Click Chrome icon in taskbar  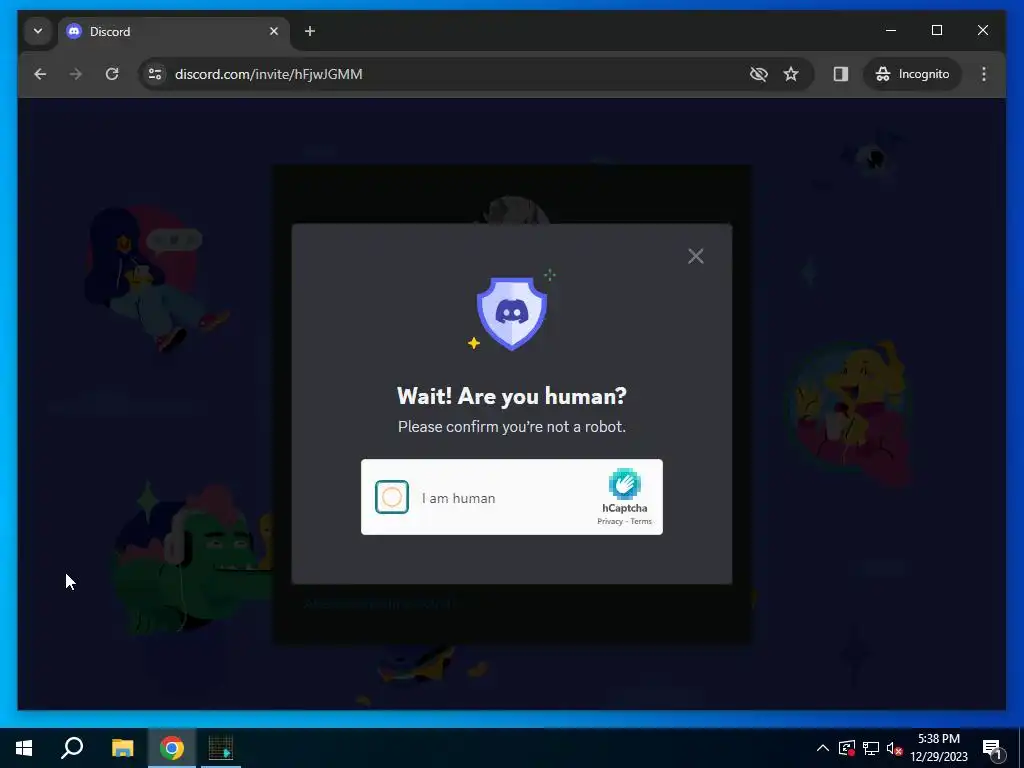pyautogui.click(x=172, y=748)
